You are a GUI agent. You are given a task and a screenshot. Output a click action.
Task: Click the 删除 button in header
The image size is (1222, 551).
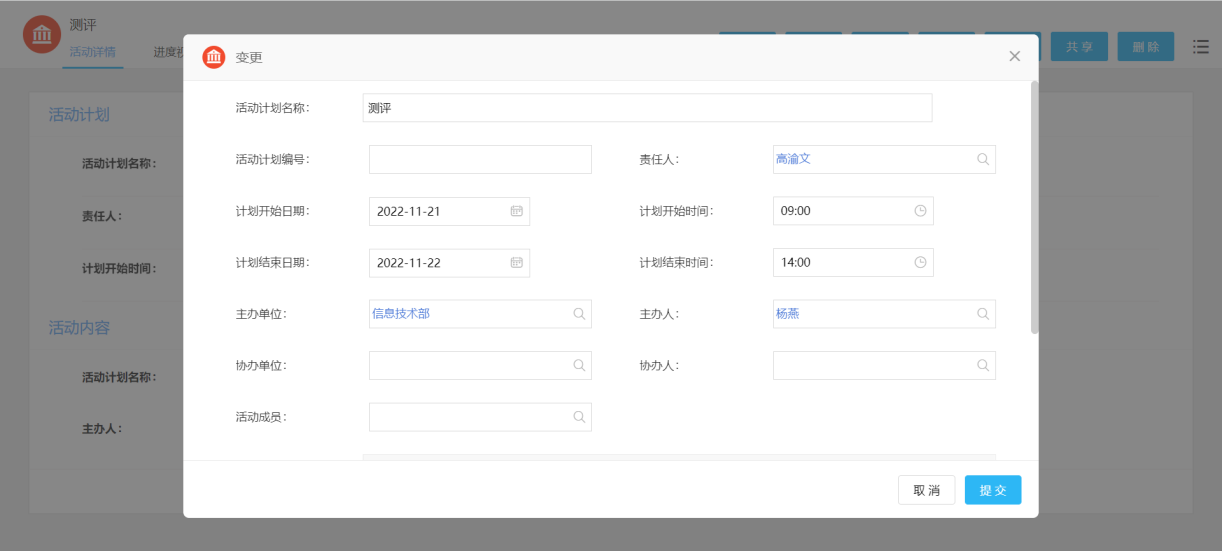pyautogui.click(x=1145, y=47)
